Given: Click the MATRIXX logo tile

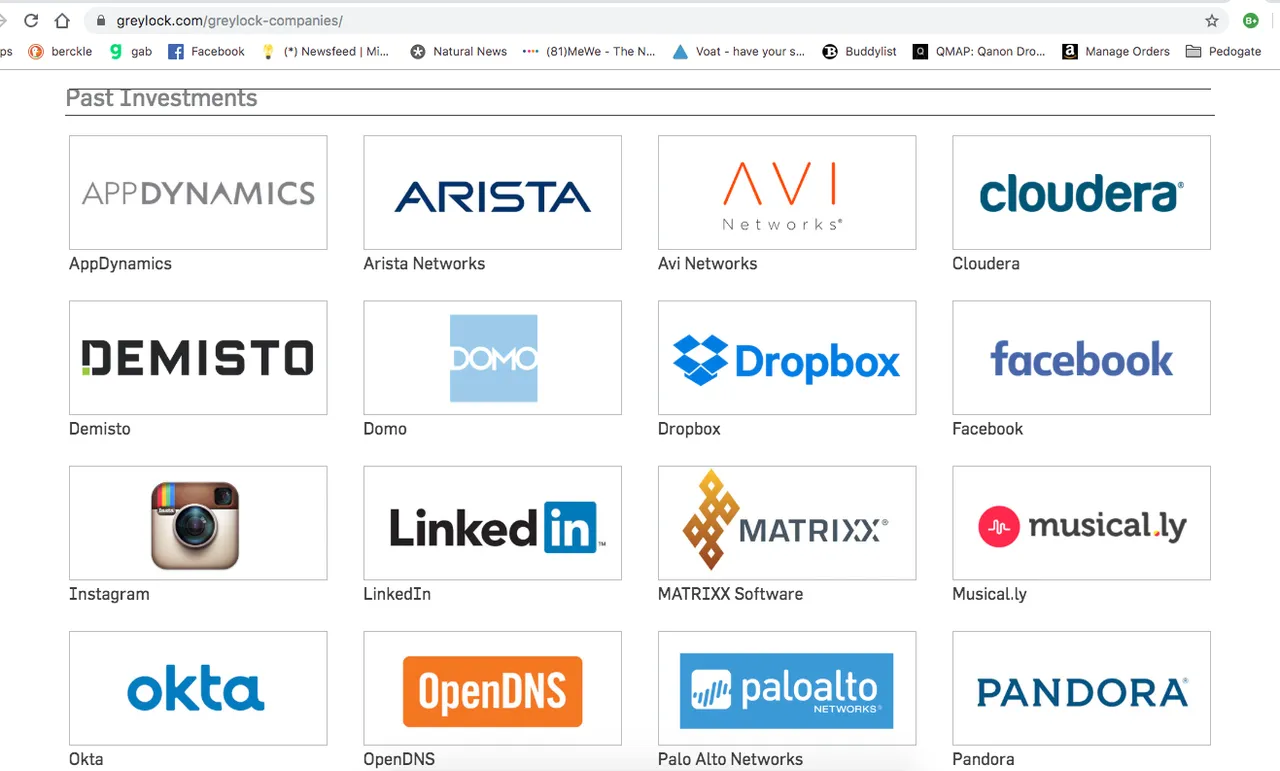Looking at the screenshot, I should [x=787, y=523].
